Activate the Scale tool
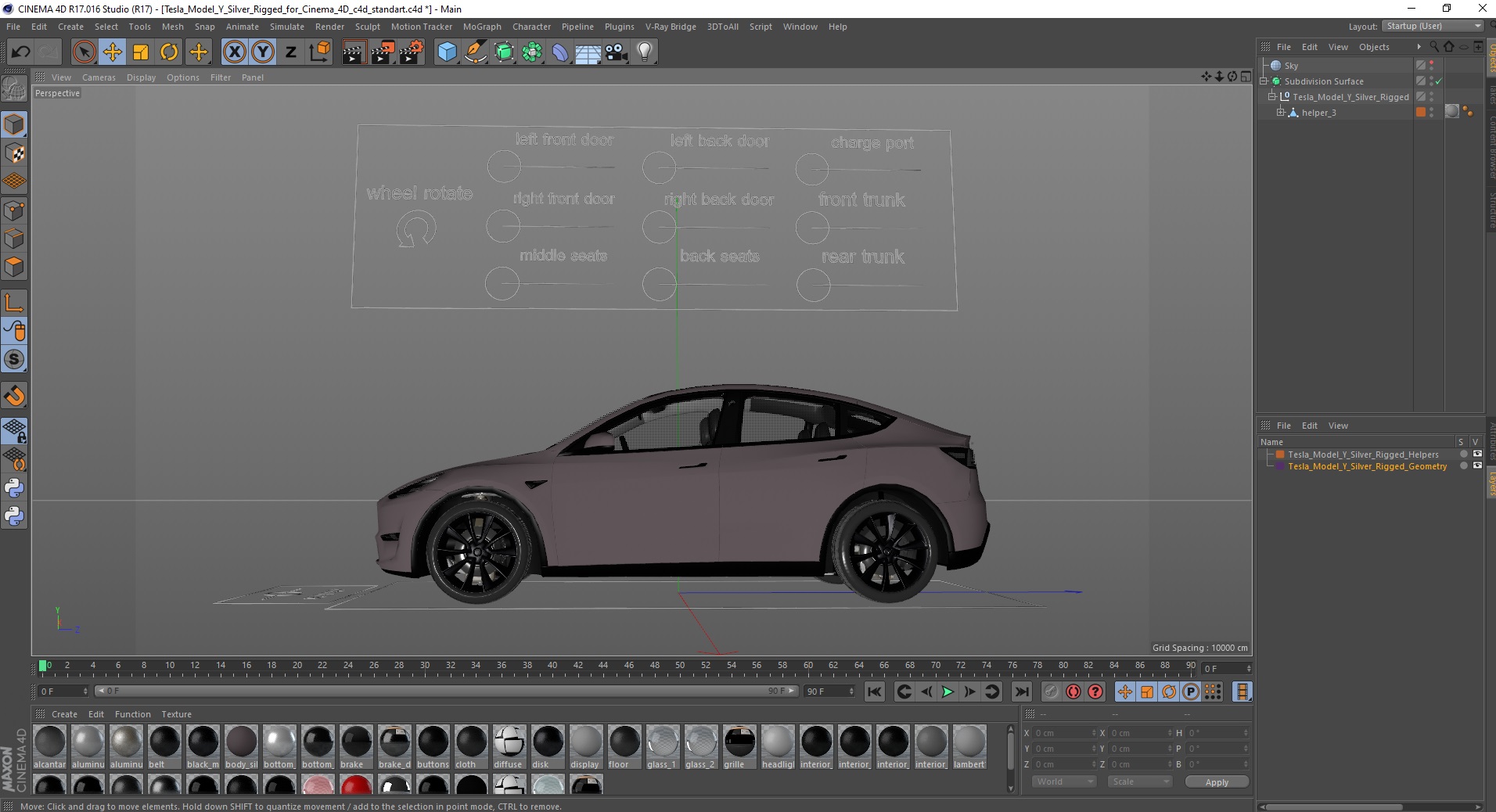The width and height of the screenshot is (1496, 812). (x=141, y=52)
